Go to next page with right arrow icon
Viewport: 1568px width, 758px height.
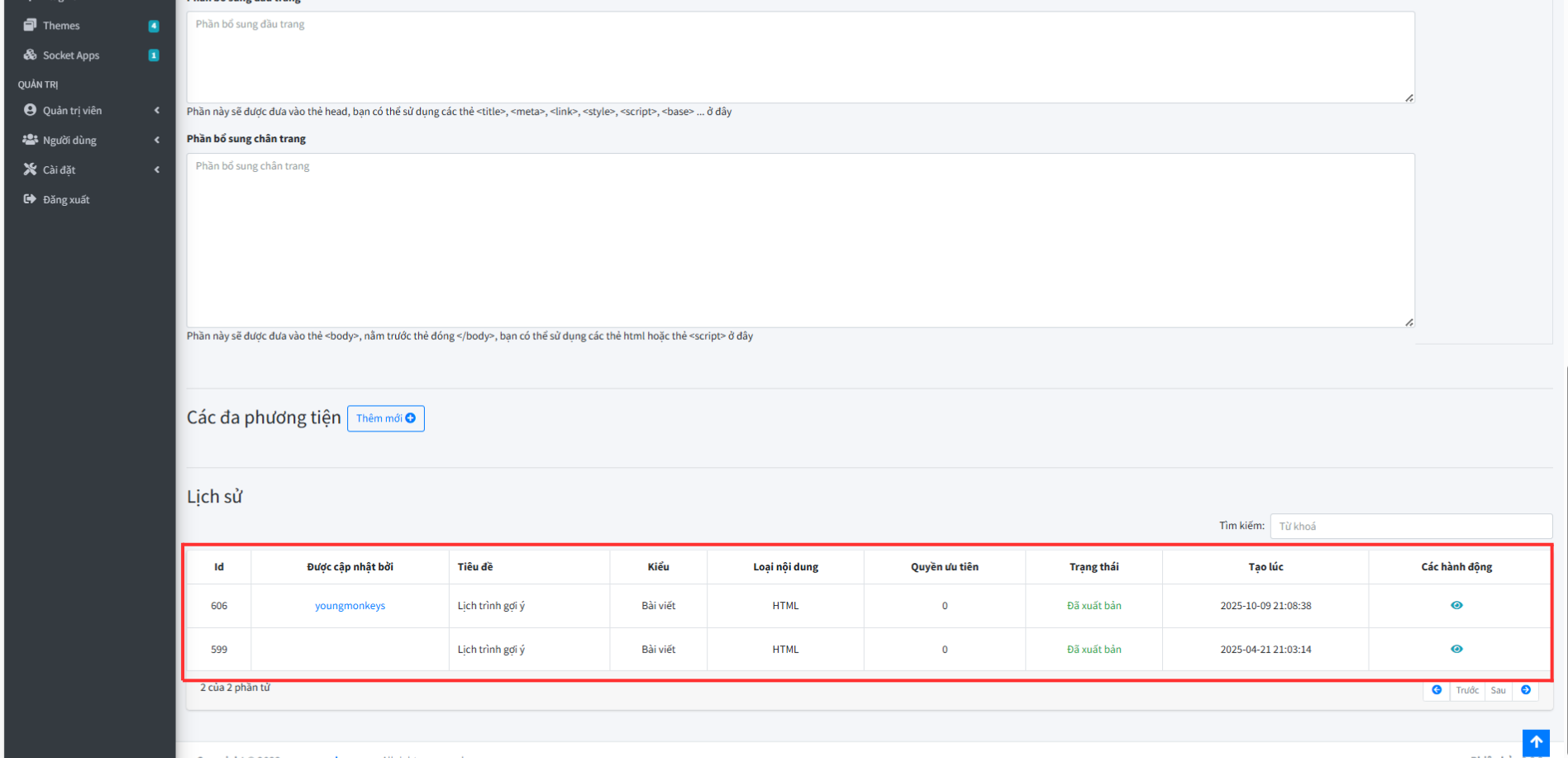(1526, 690)
